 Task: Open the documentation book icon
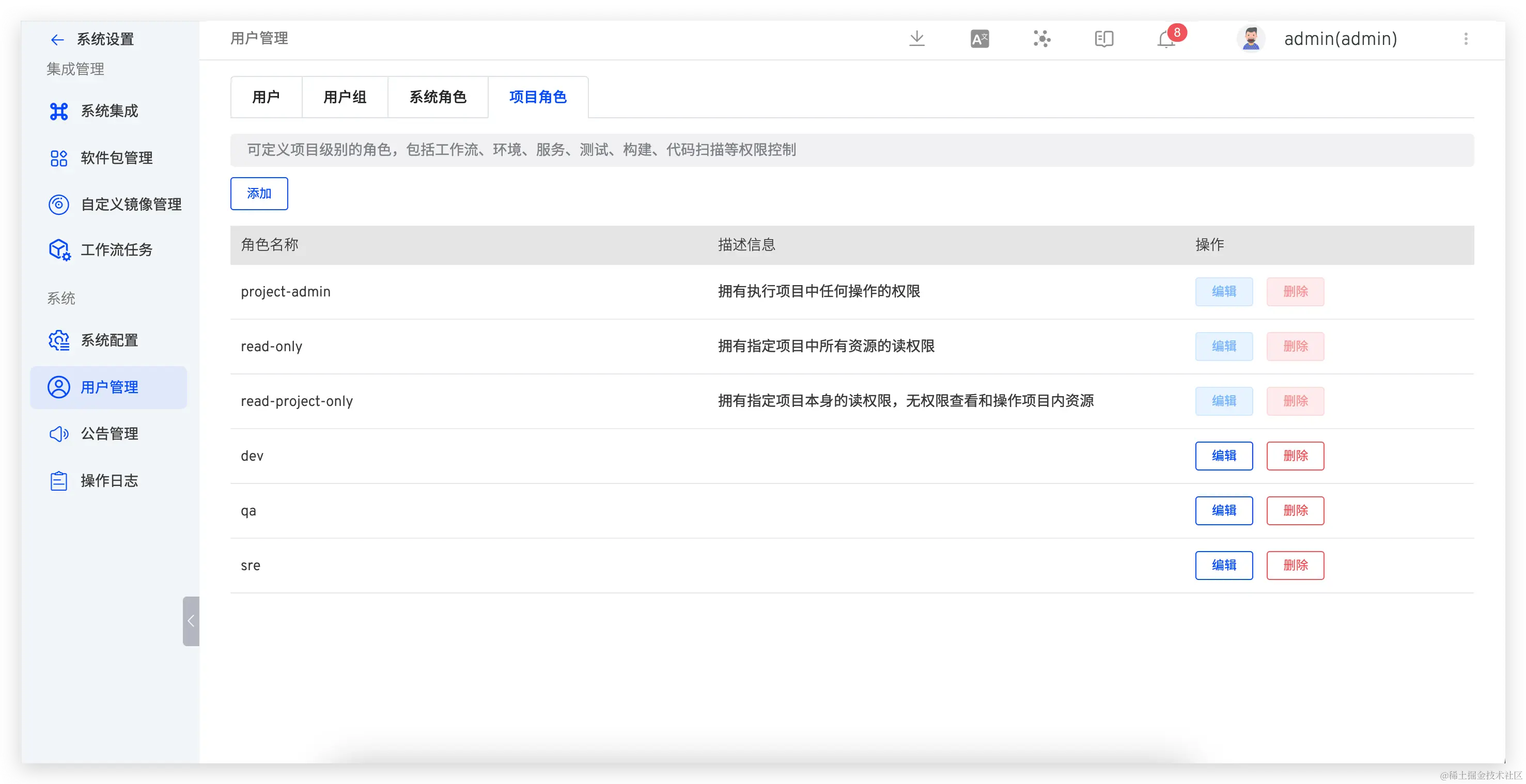point(1103,39)
